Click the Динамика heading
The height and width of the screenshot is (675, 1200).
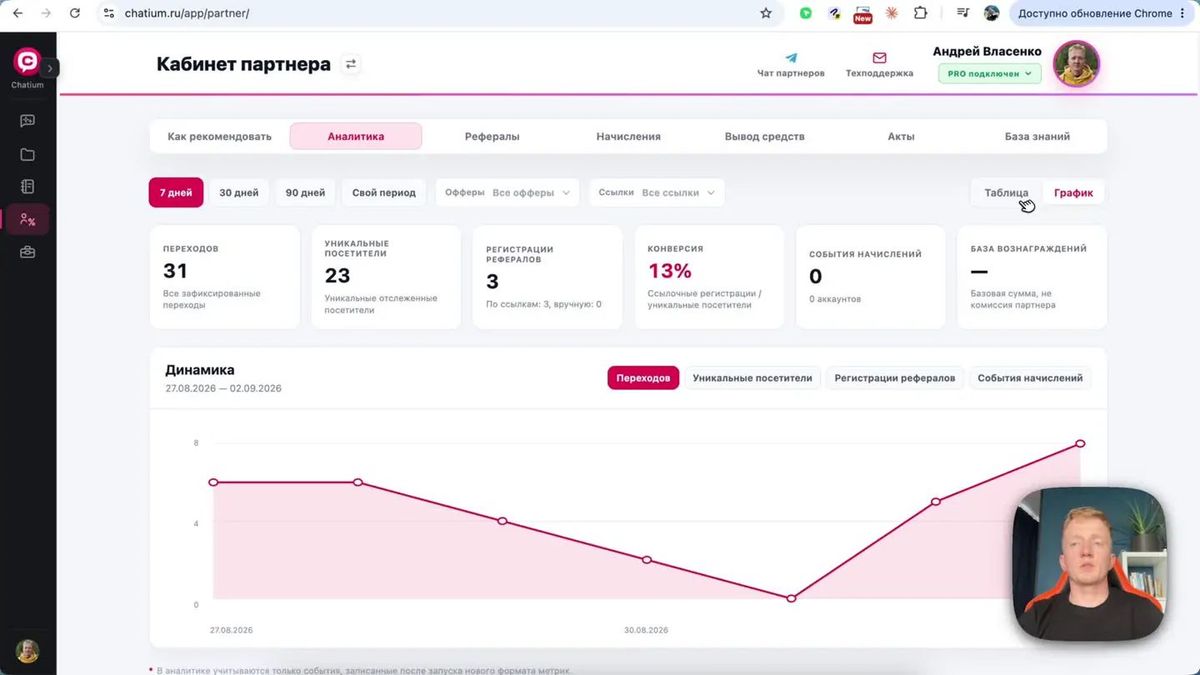click(200, 370)
